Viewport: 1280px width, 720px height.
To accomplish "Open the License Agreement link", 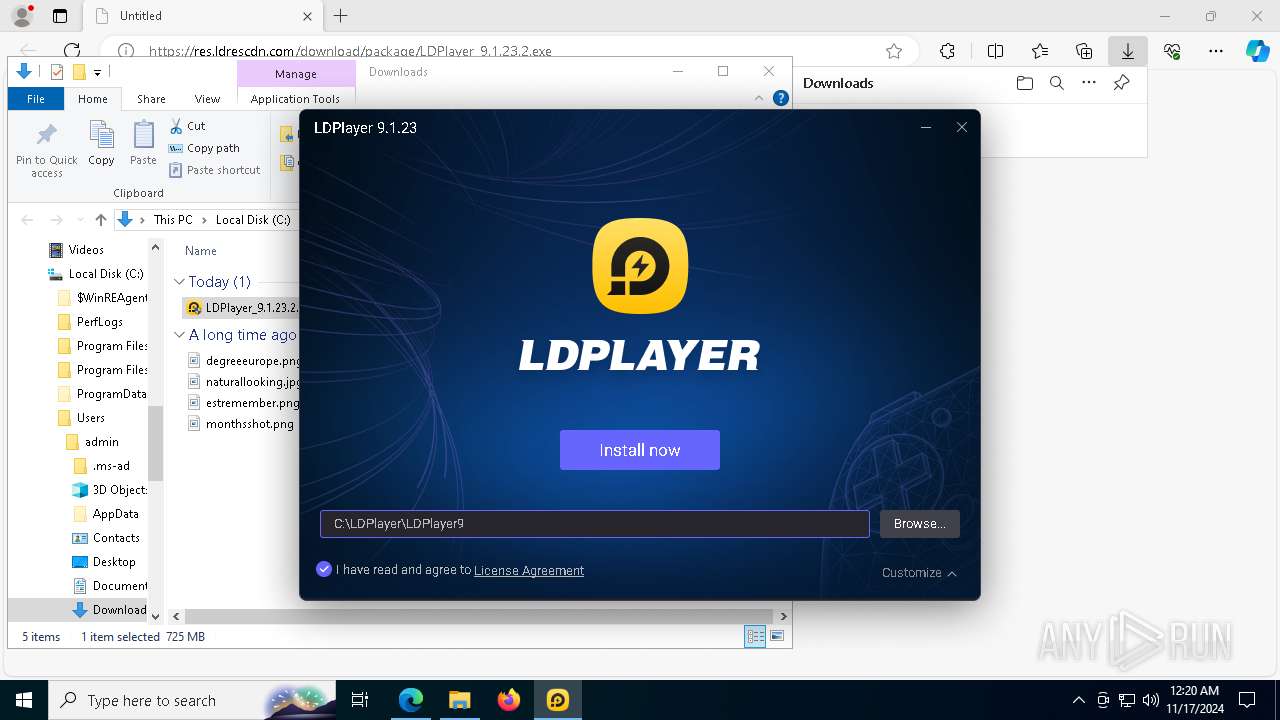I will point(529,570).
